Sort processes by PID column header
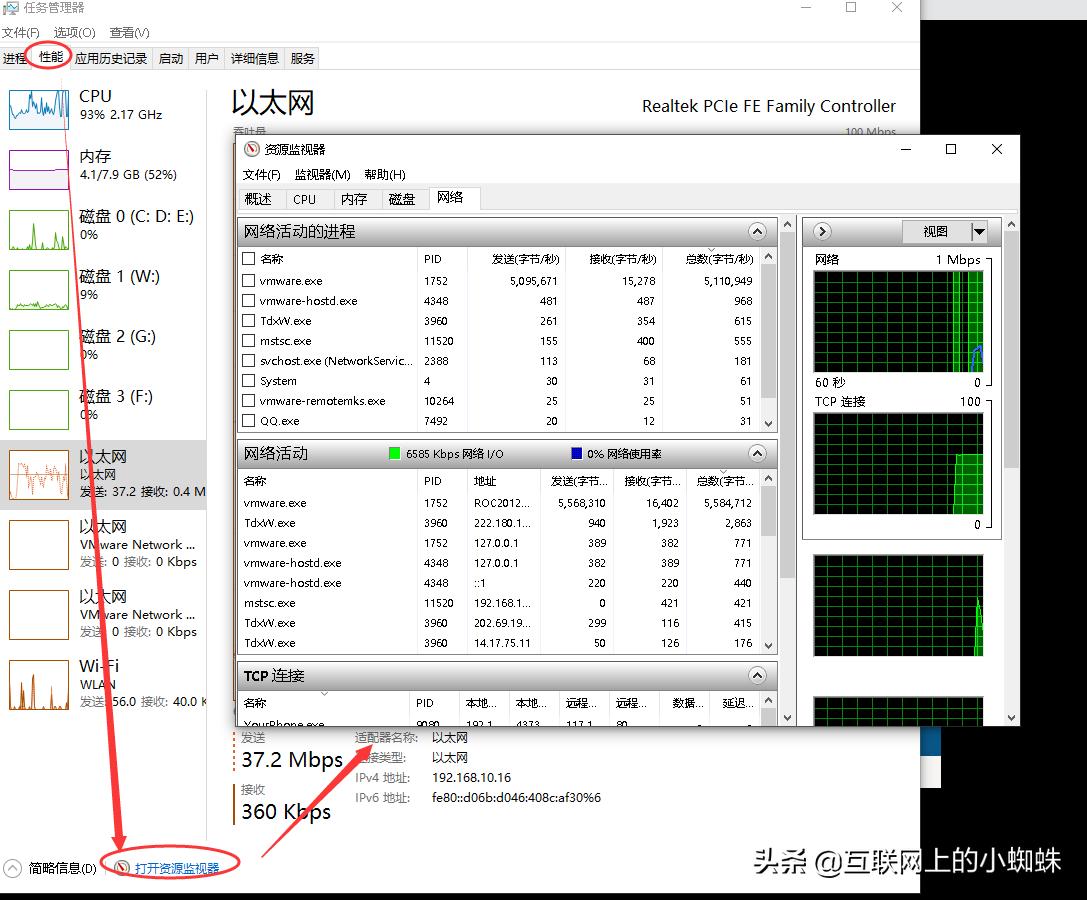 [x=442, y=259]
